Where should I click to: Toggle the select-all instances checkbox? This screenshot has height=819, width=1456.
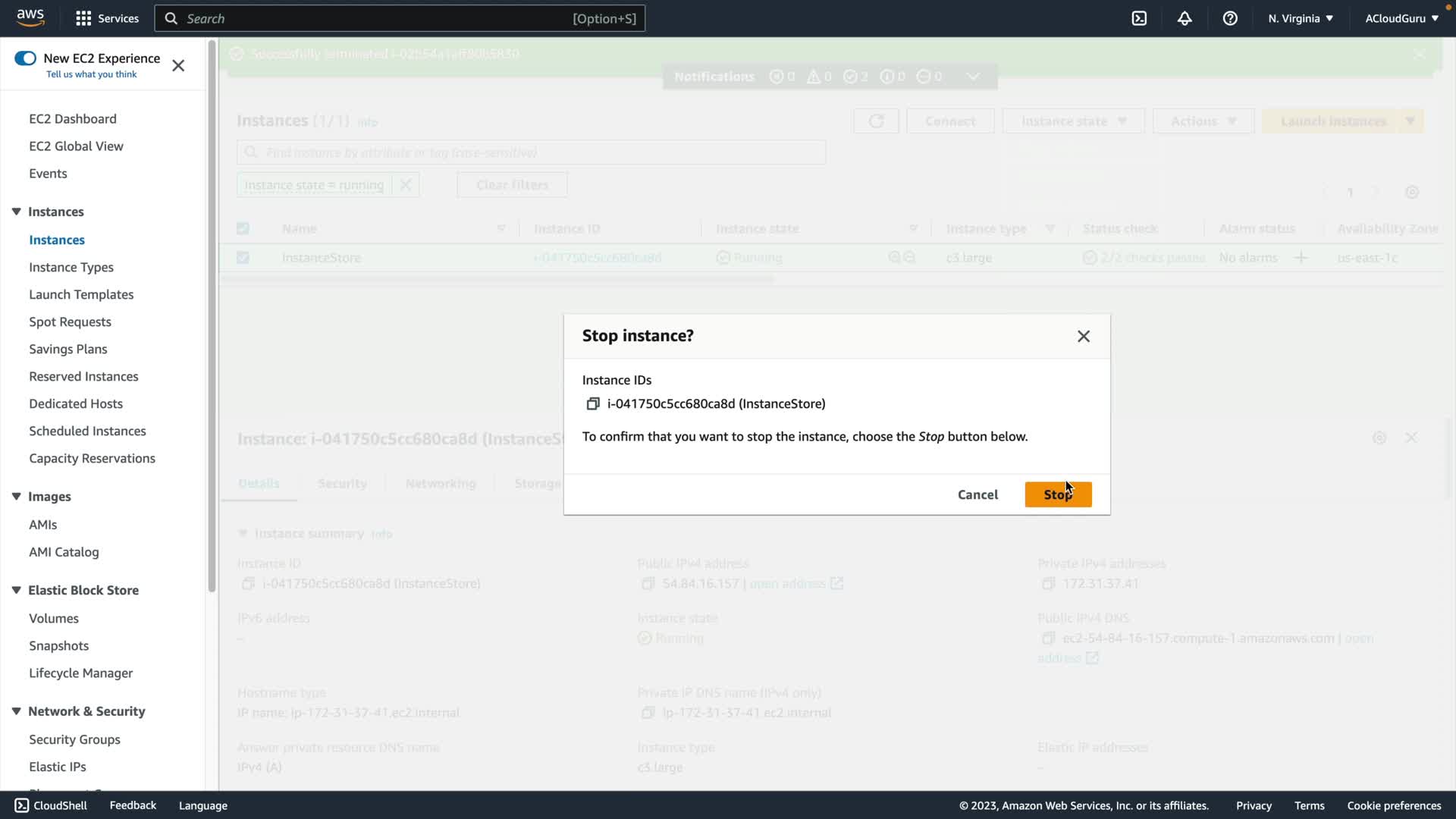click(243, 228)
